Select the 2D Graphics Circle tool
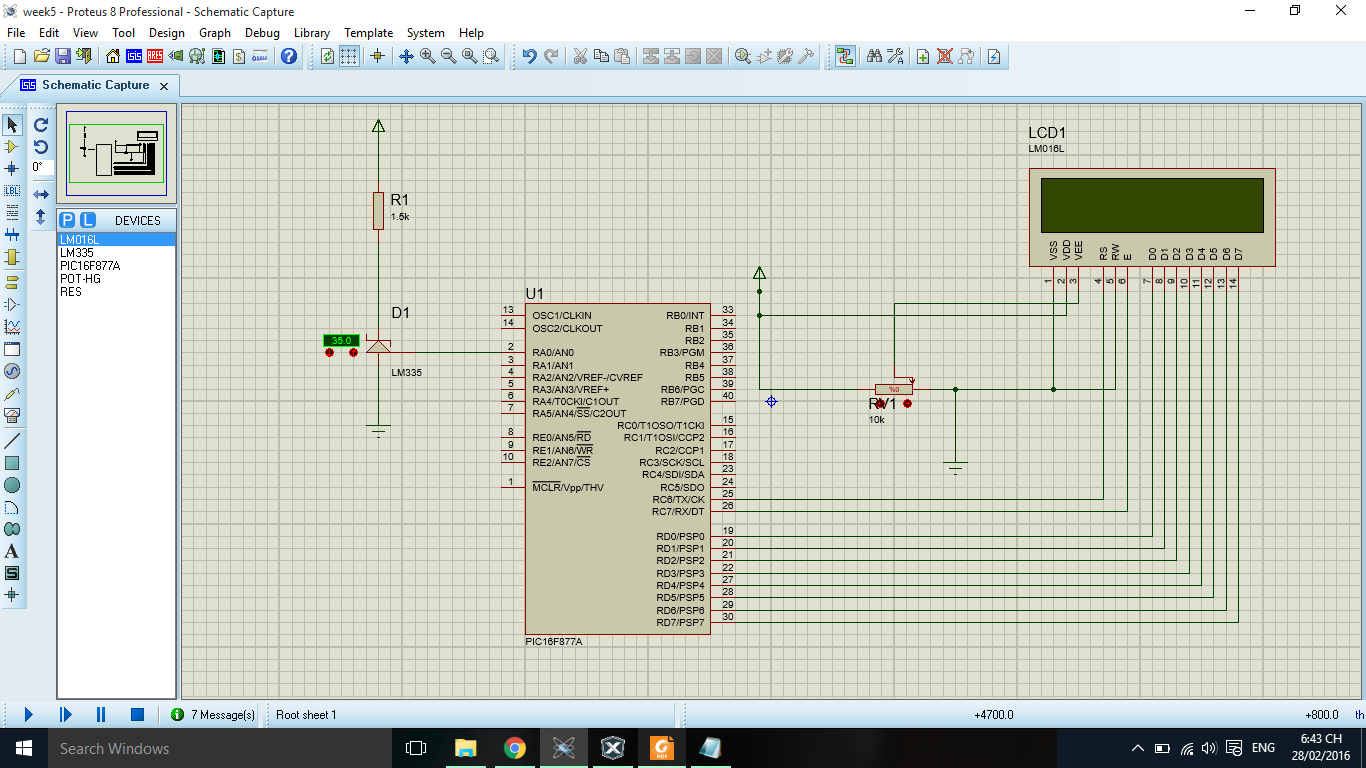 [12, 485]
